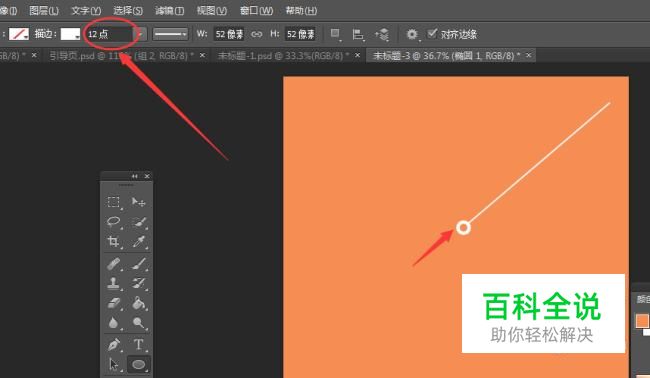This screenshot has height=378, width=650.
Task: Click the 12 点 stroke width field
Action: [x=110, y=34]
